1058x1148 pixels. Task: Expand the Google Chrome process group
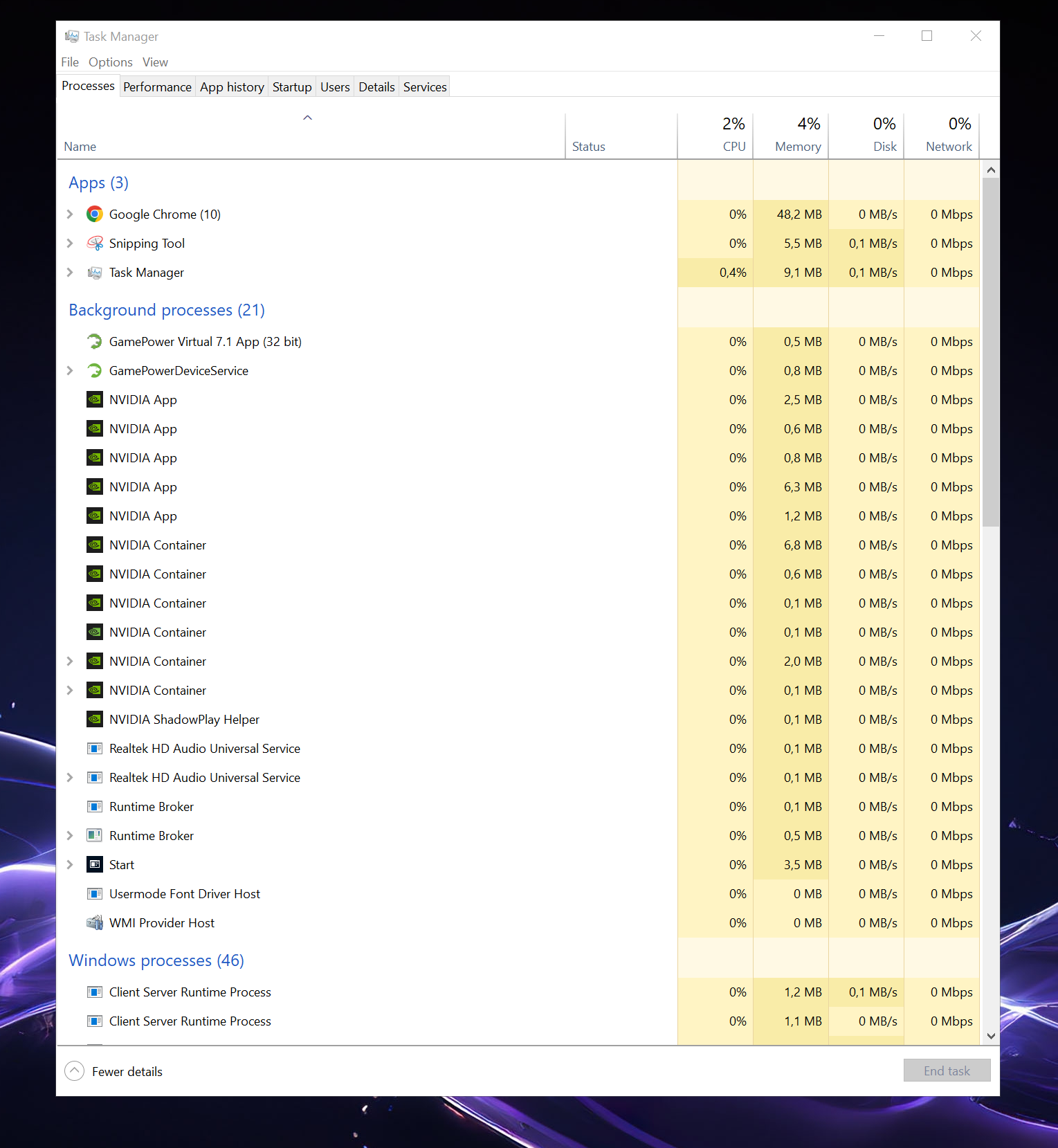(x=70, y=215)
